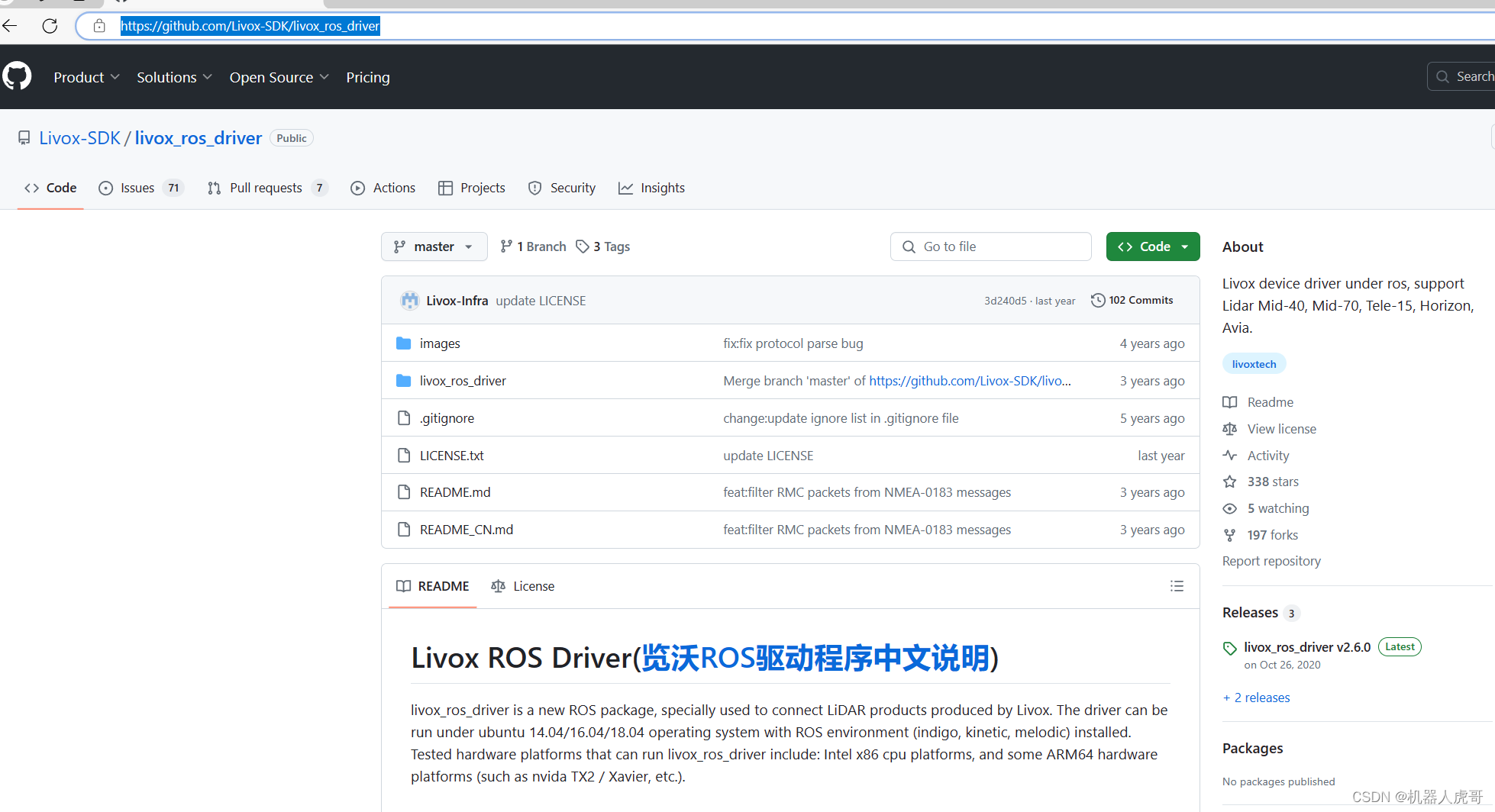Open the LICENSE.txt file name
The height and width of the screenshot is (812, 1495).
(x=452, y=456)
